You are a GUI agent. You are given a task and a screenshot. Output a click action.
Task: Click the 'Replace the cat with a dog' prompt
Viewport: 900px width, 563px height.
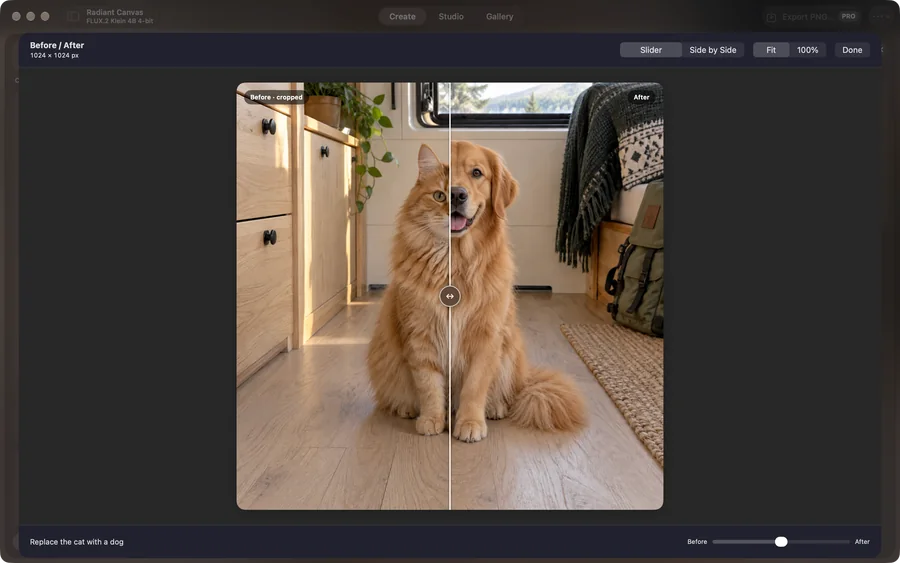(76, 542)
